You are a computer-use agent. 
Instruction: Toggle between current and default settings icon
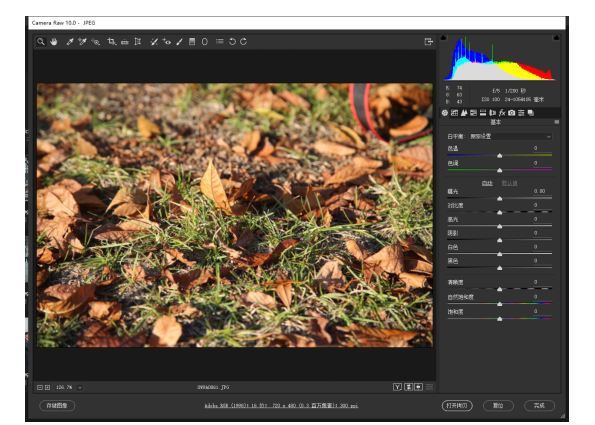[x=429, y=387]
